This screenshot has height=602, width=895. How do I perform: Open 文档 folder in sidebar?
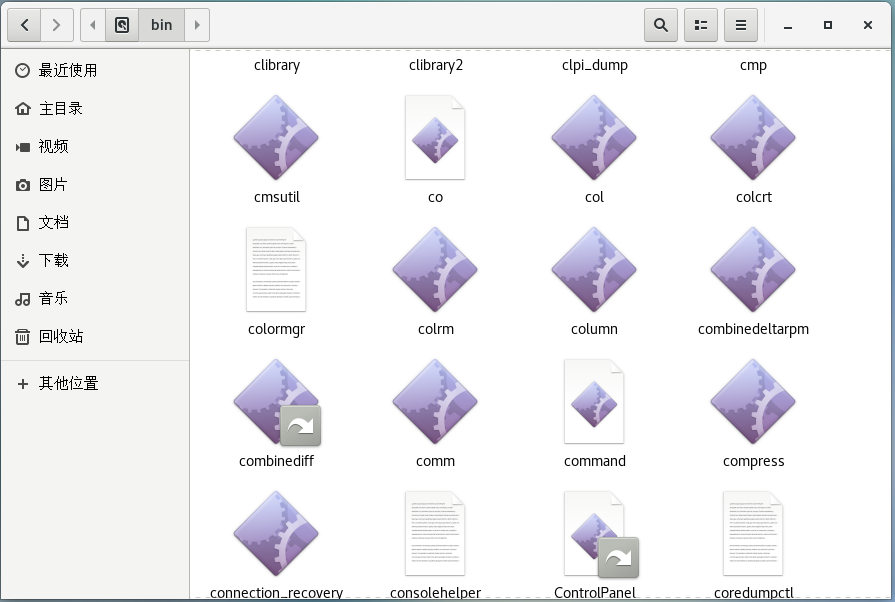tap(95, 223)
